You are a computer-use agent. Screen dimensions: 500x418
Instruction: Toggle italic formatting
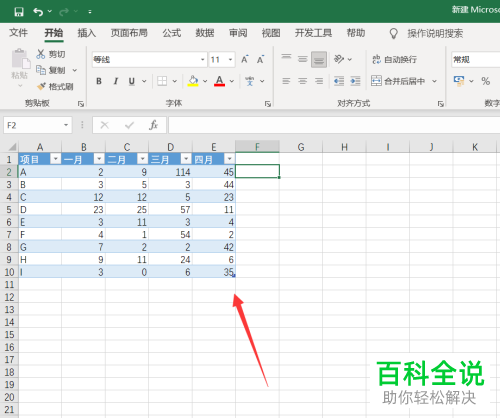click(116, 81)
